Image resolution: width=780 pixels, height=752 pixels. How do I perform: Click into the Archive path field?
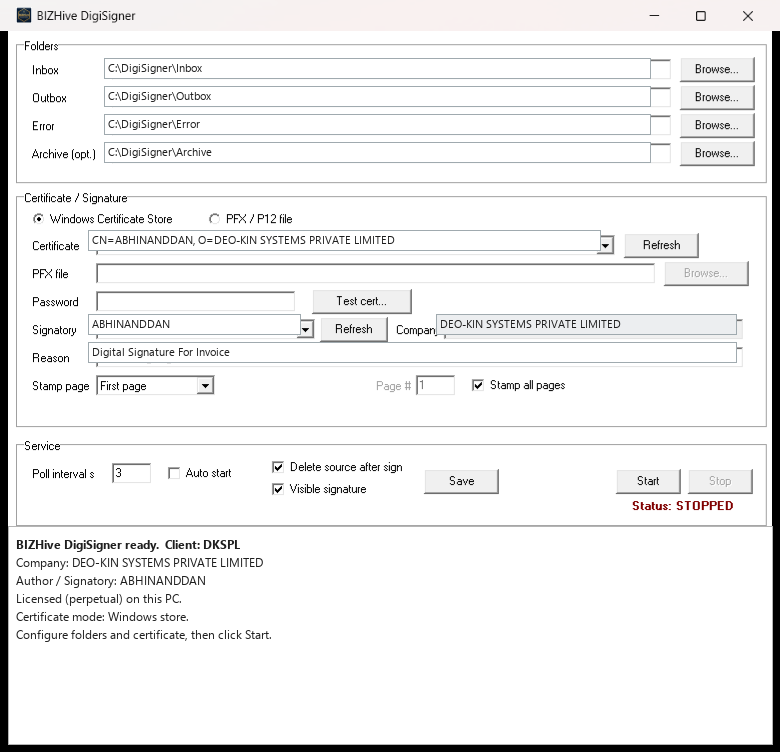coord(377,152)
